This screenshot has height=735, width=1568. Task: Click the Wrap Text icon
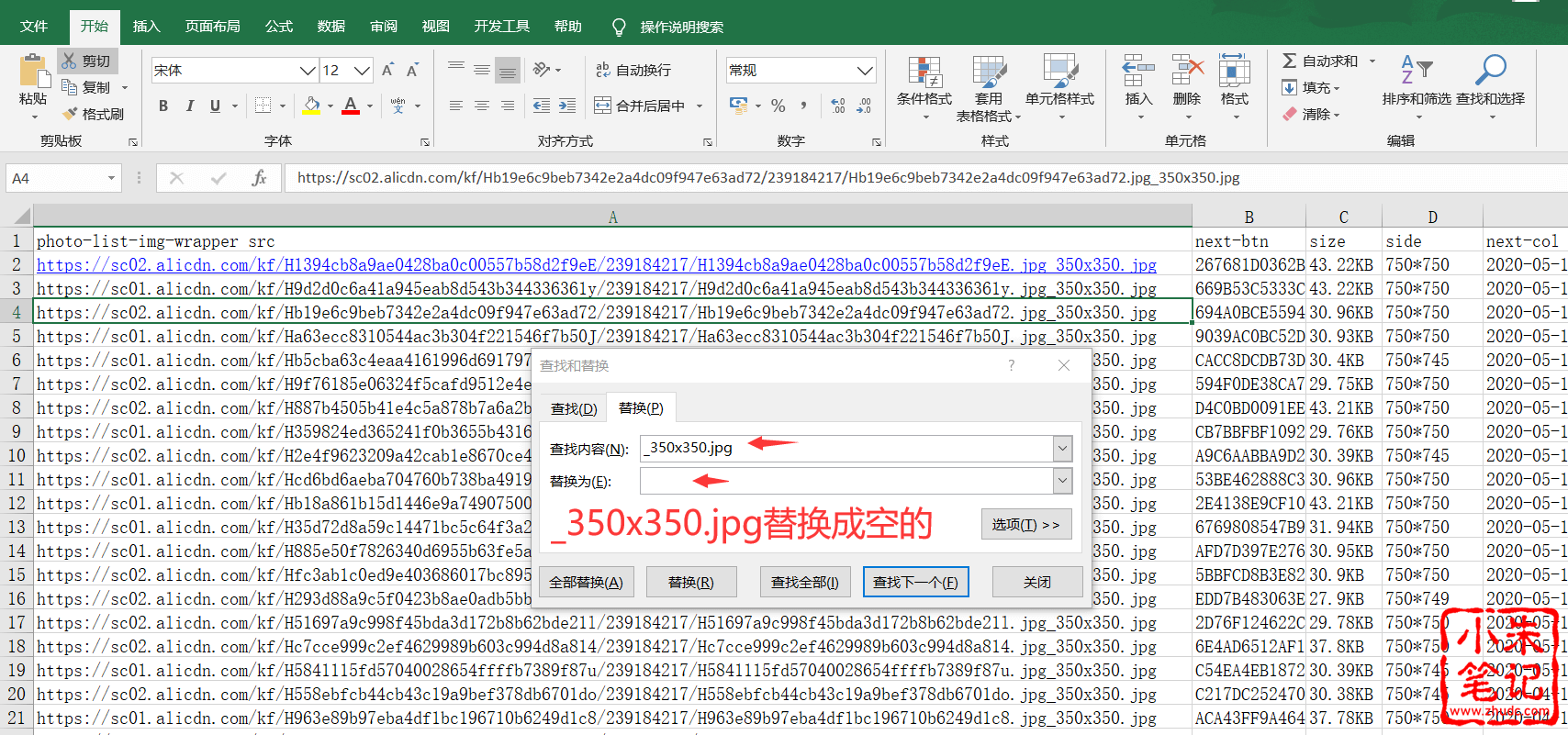point(603,70)
